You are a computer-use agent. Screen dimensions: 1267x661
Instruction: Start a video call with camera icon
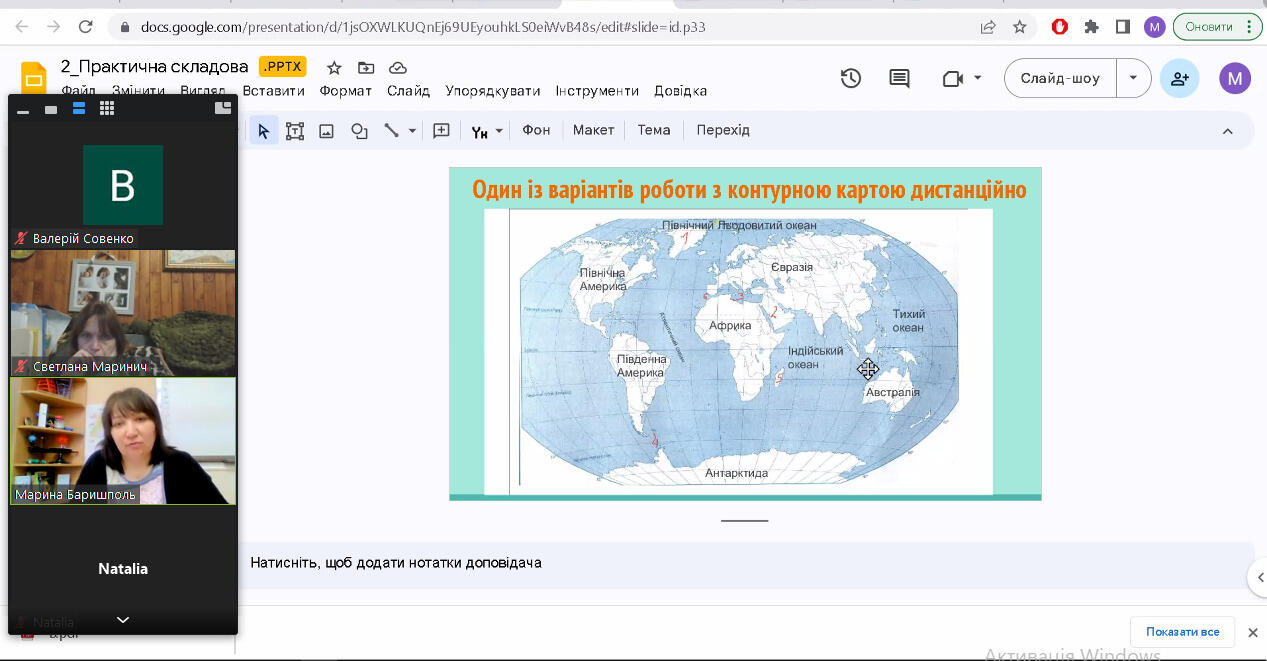(x=952, y=78)
